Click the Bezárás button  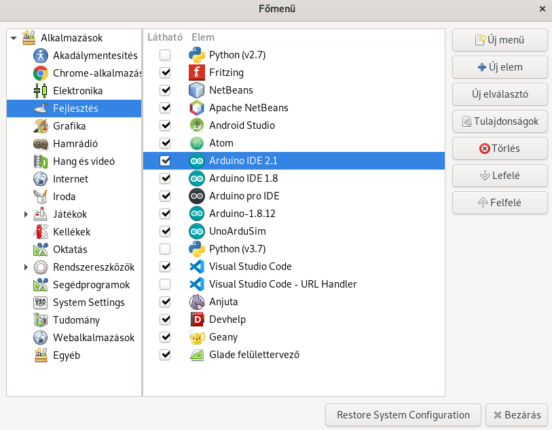point(516,415)
